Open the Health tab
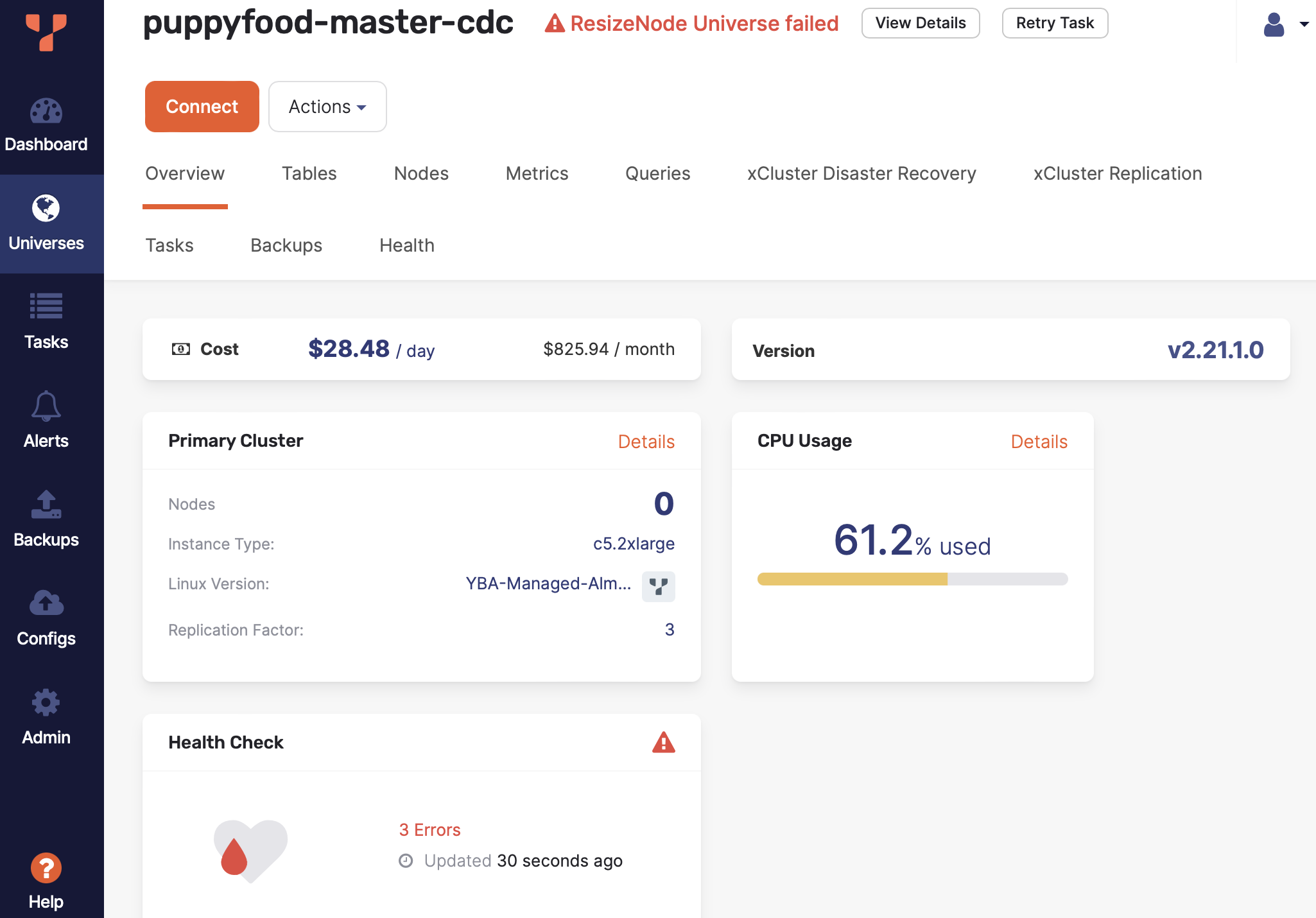1316x918 pixels. [406, 245]
